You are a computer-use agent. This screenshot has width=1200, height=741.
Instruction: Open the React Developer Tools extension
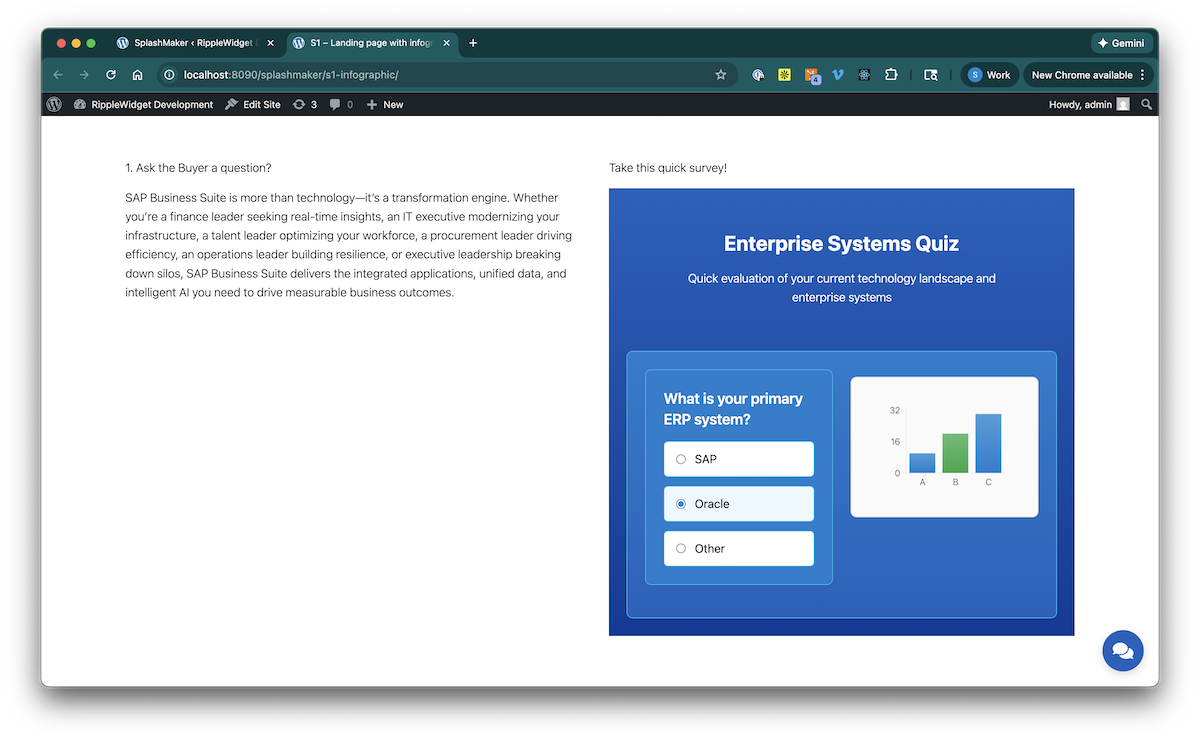coord(864,75)
